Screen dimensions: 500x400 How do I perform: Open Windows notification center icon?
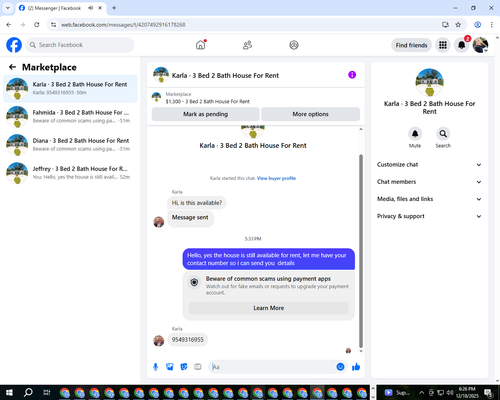(x=489, y=393)
